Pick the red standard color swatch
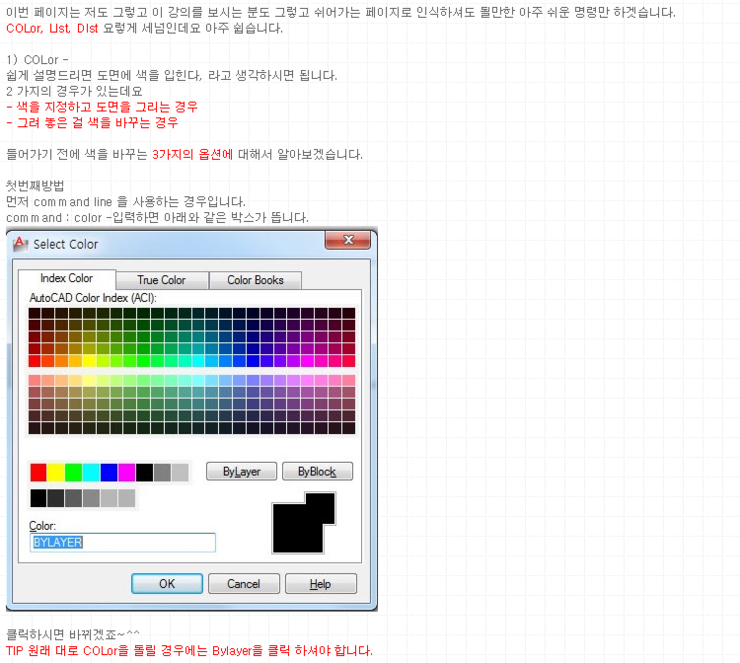Image resolution: width=740 pixels, height=663 pixels. [38, 472]
